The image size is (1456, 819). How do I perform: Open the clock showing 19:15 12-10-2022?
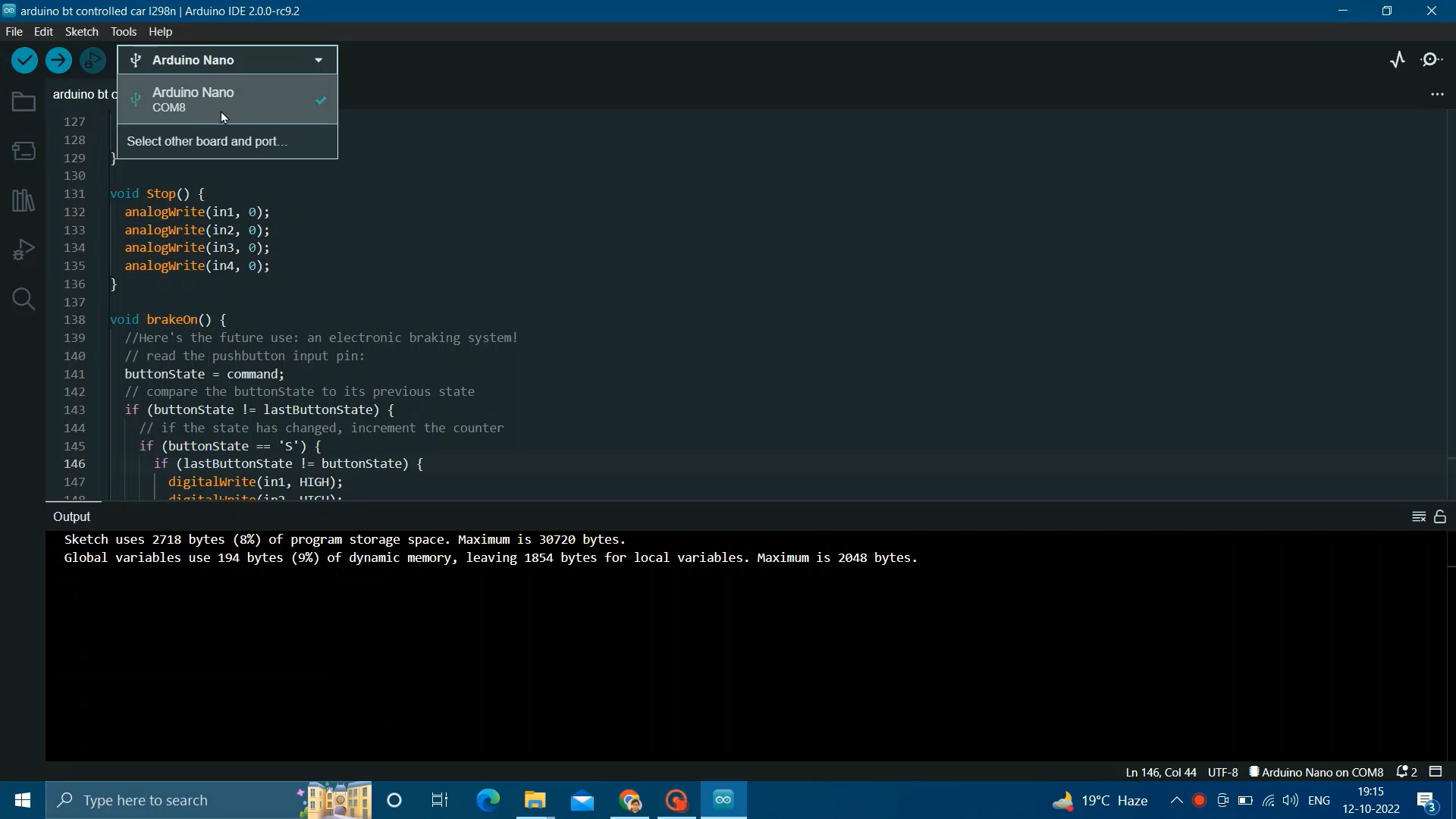1371,800
